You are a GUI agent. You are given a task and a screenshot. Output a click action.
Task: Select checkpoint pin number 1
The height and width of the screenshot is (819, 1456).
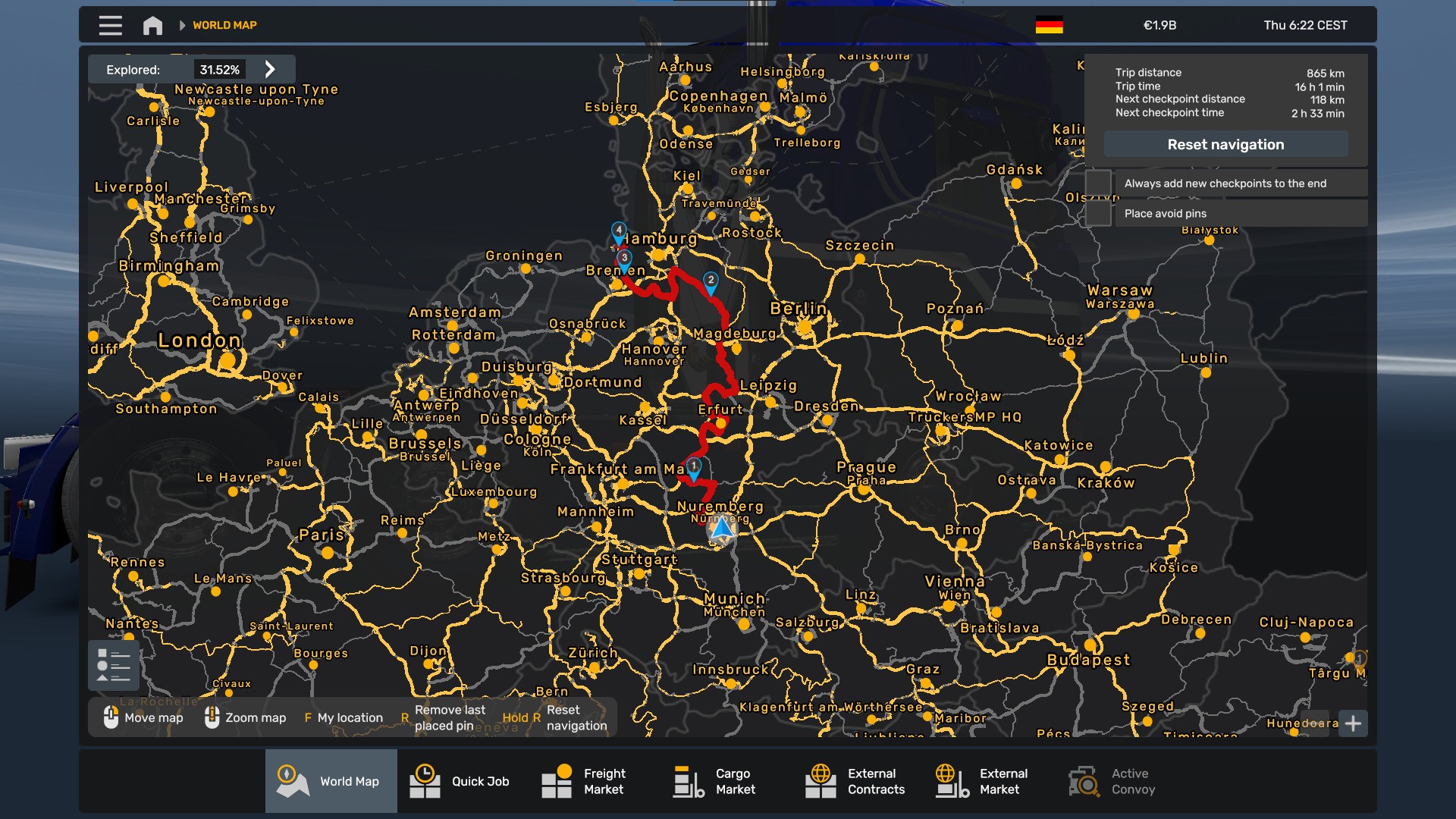tap(693, 468)
